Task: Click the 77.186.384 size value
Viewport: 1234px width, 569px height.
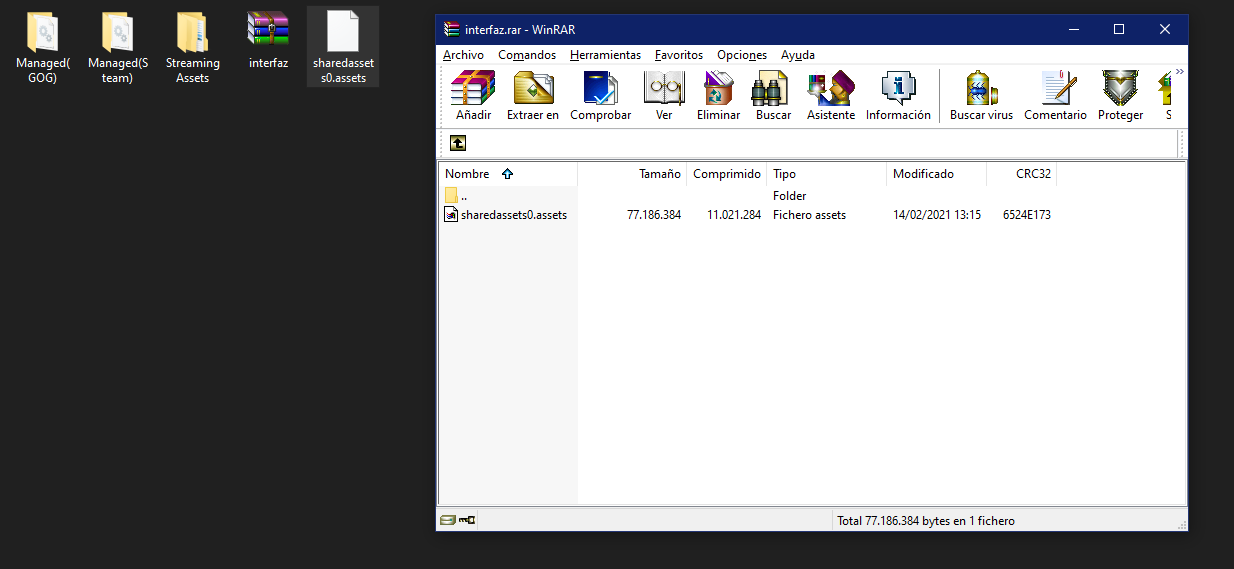Action: [x=654, y=214]
